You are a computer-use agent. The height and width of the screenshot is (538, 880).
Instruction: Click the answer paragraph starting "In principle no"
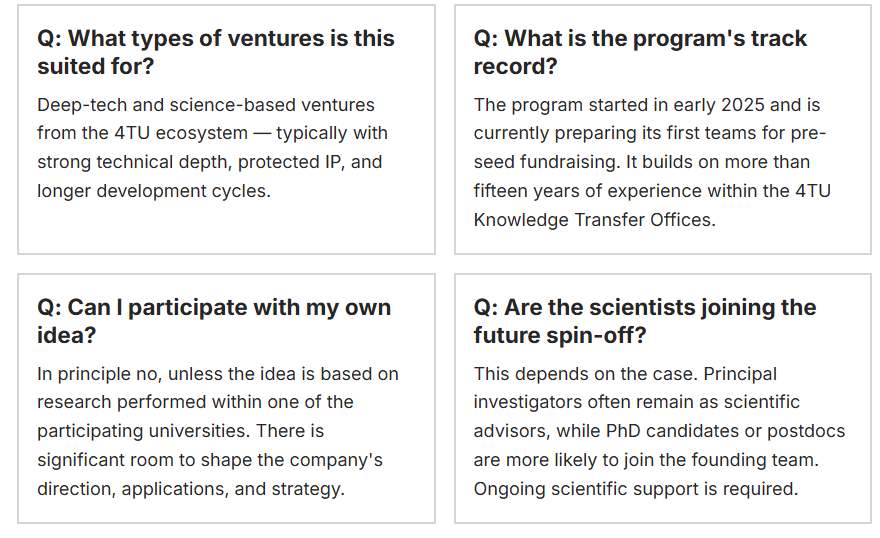pyautogui.click(x=218, y=431)
